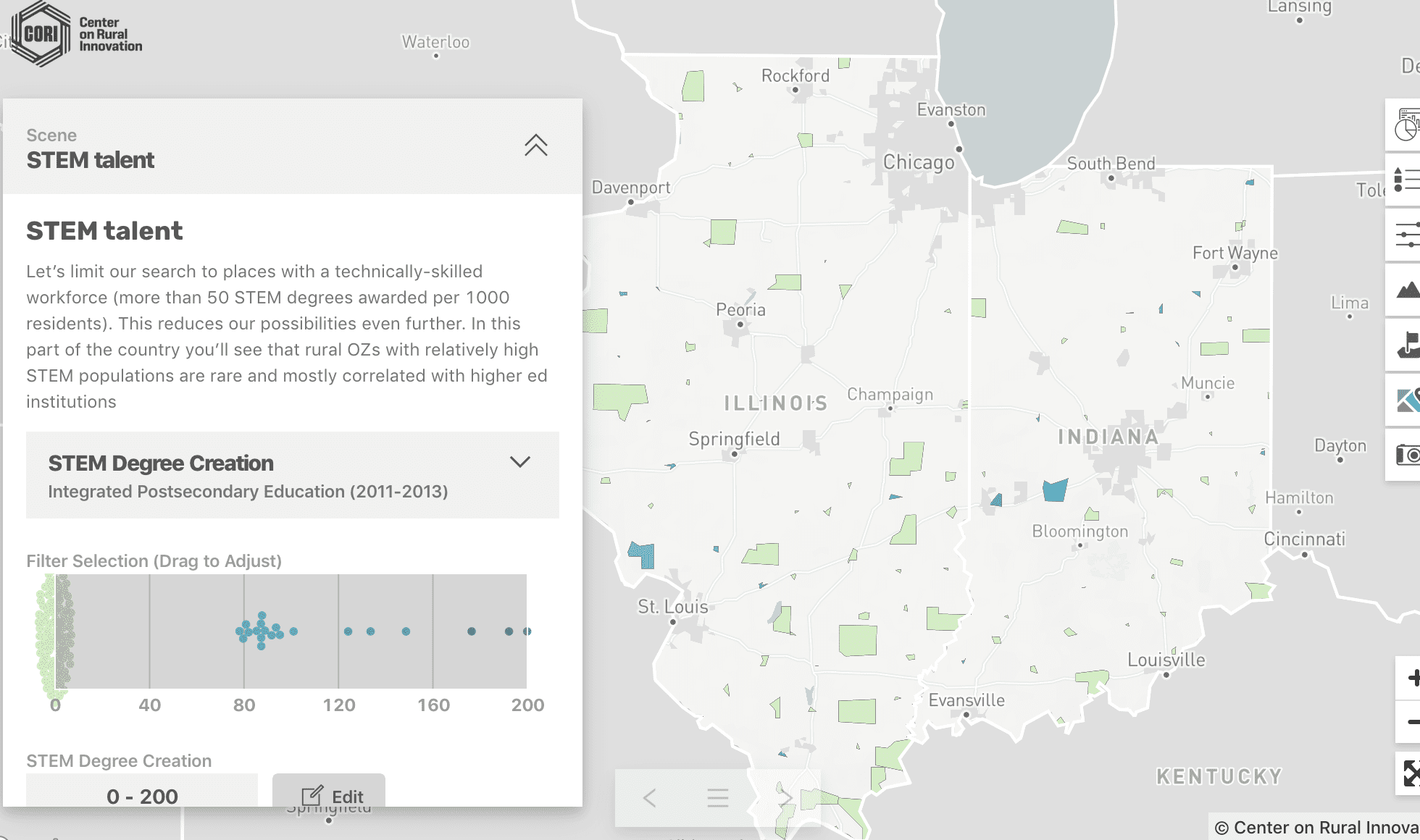
Task: Click the Muncie city label
Action: click(1207, 382)
